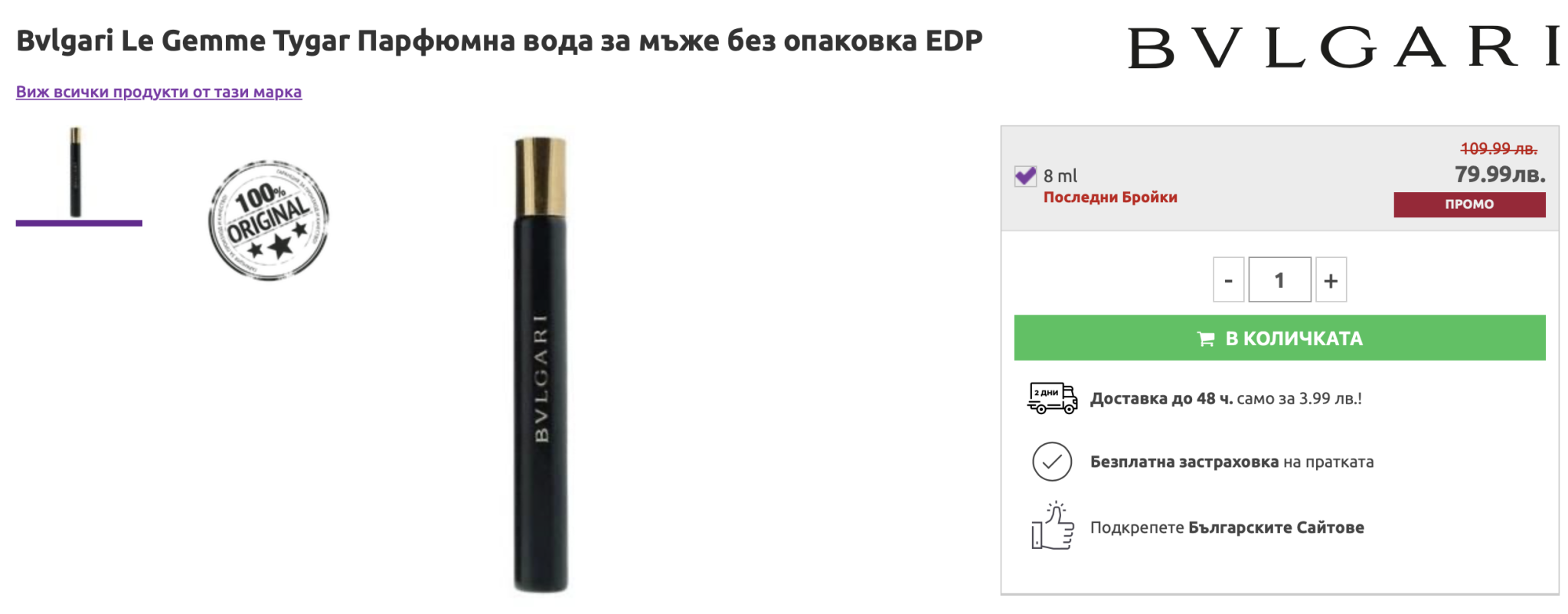Viewport: 1568px width, 614px height.
Task: Click the large perfume bottle image
Action: point(541,364)
